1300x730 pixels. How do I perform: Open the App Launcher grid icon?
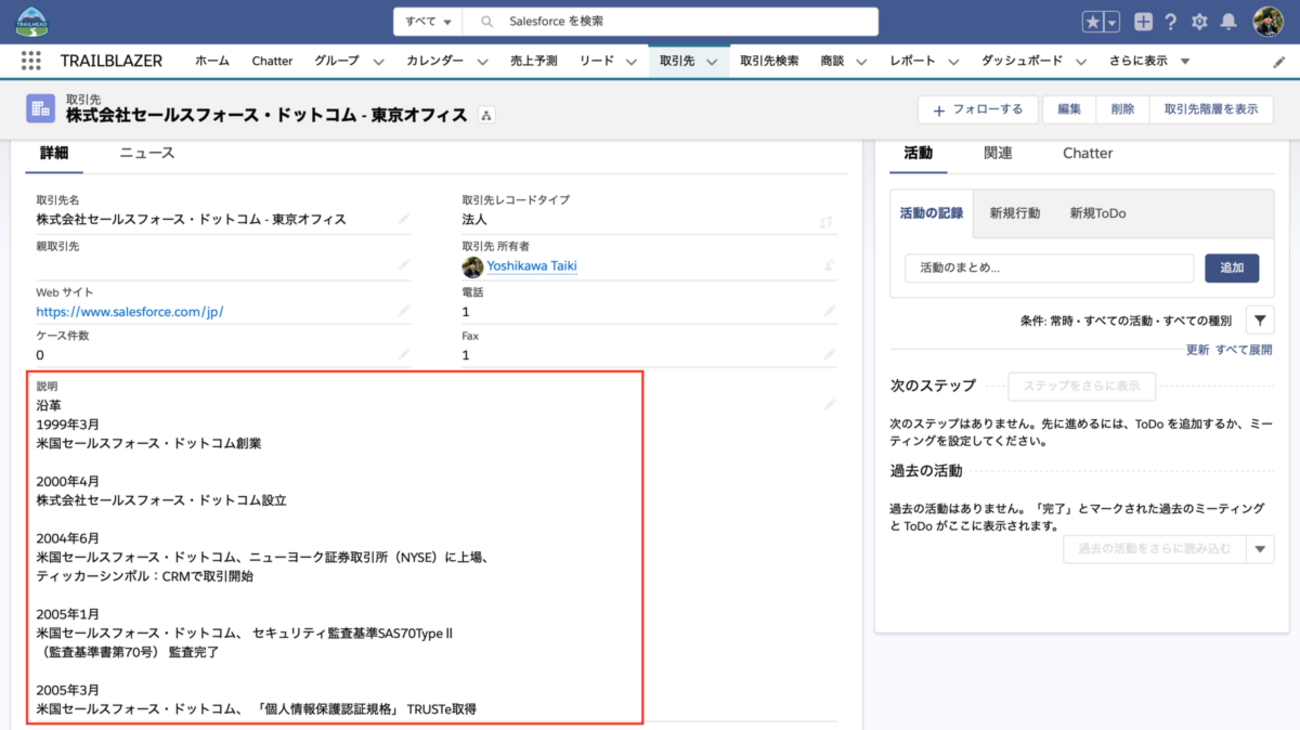(31, 61)
